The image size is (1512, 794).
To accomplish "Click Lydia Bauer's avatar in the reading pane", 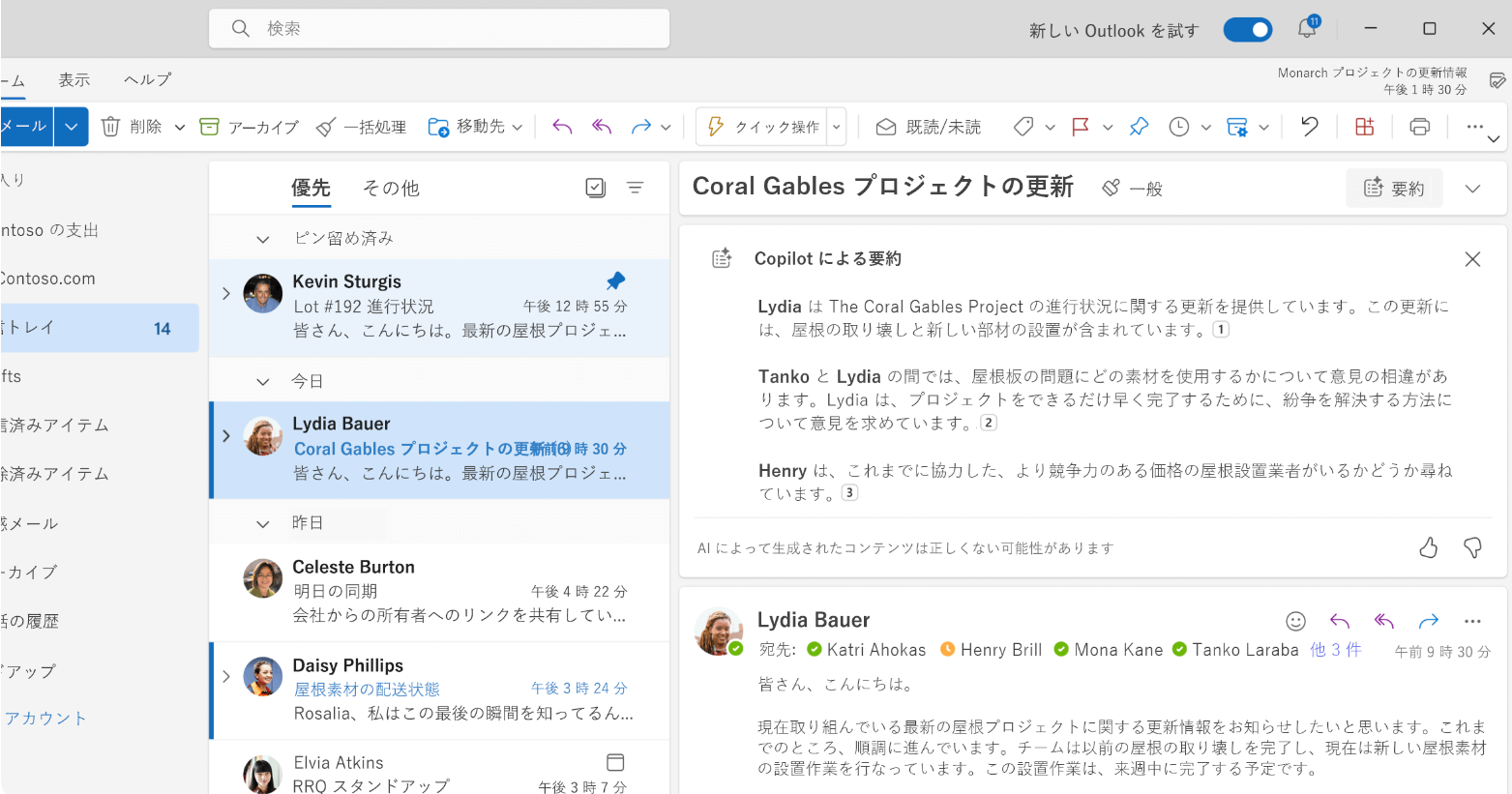I will click(718, 632).
